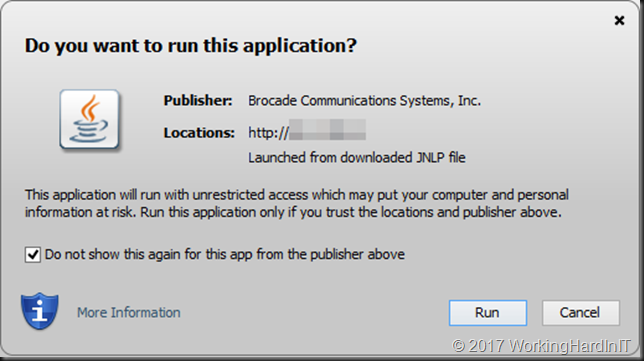The height and width of the screenshot is (361, 644).
Task: Click the 2017 WorkingHardInIT watermark
Action: pyautogui.click(x=549, y=346)
